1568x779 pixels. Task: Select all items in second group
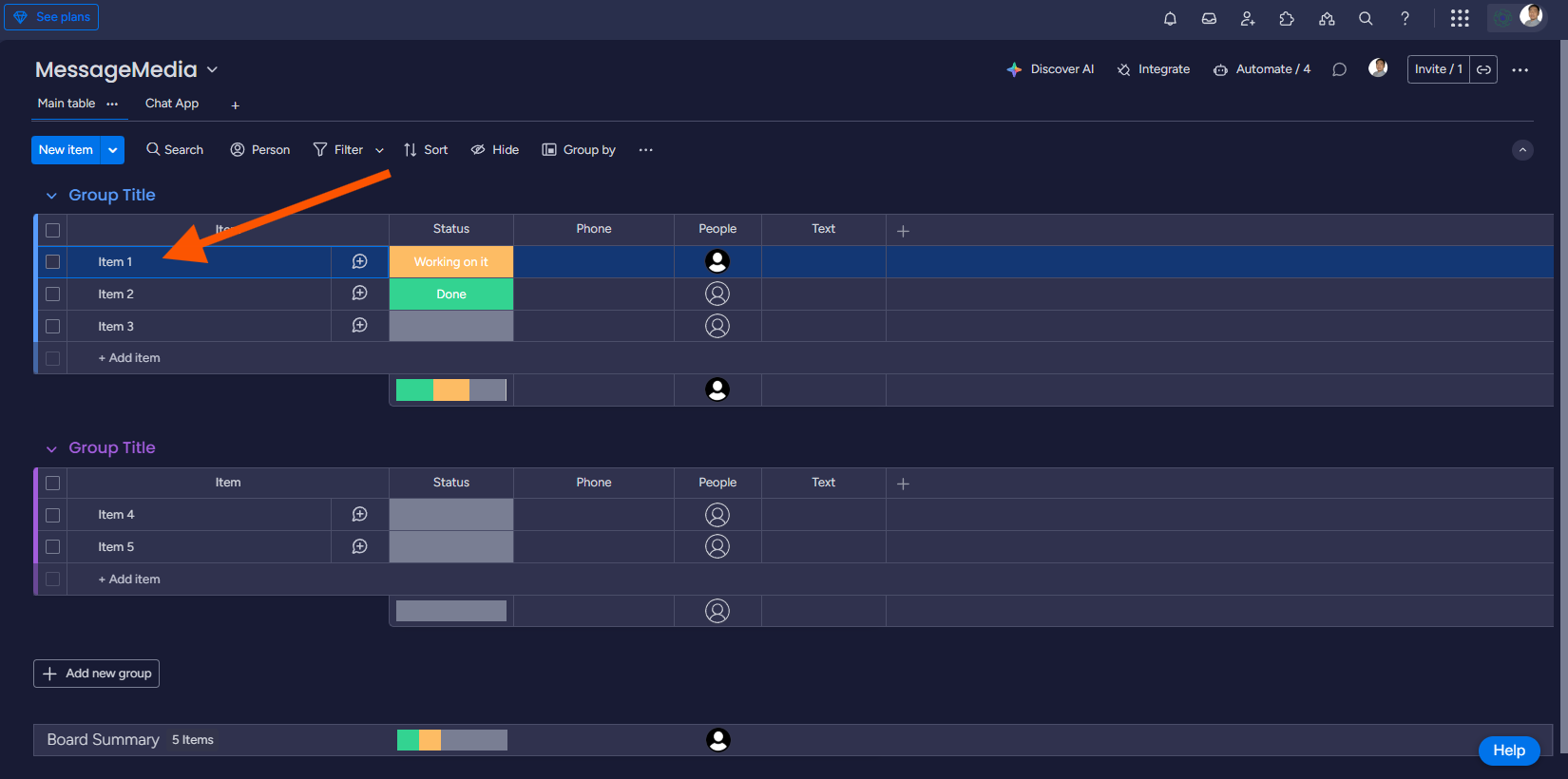52,483
